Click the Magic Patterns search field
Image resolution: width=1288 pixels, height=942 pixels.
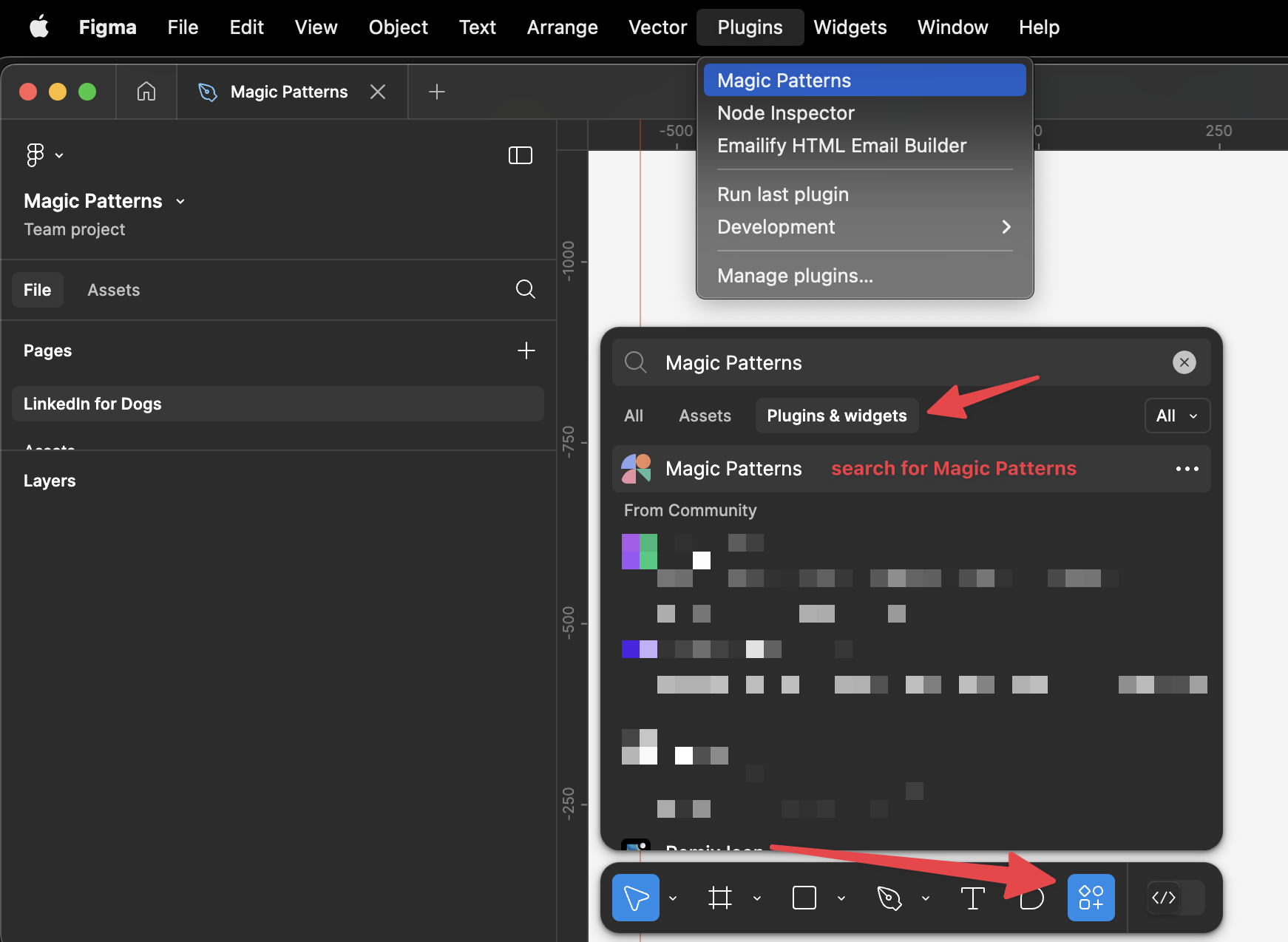(911, 362)
